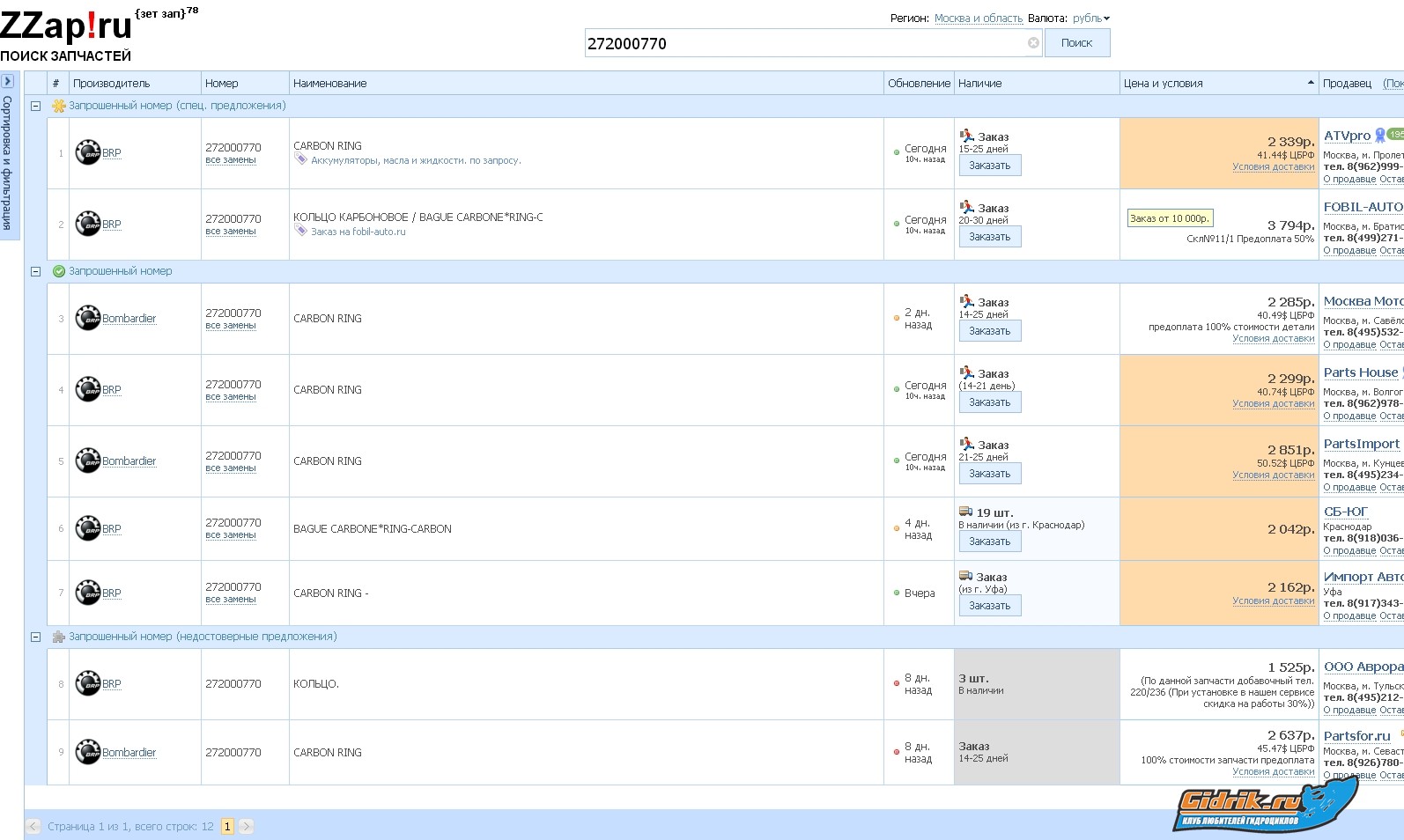Sort by Цена и условия column header
Viewport: 1404px width, 840px height.
1163,84
